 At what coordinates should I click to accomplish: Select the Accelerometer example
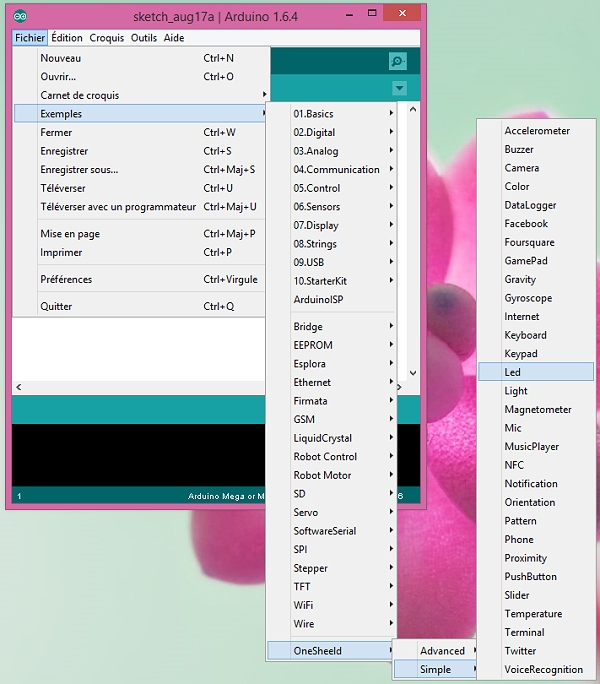[536, 131]
